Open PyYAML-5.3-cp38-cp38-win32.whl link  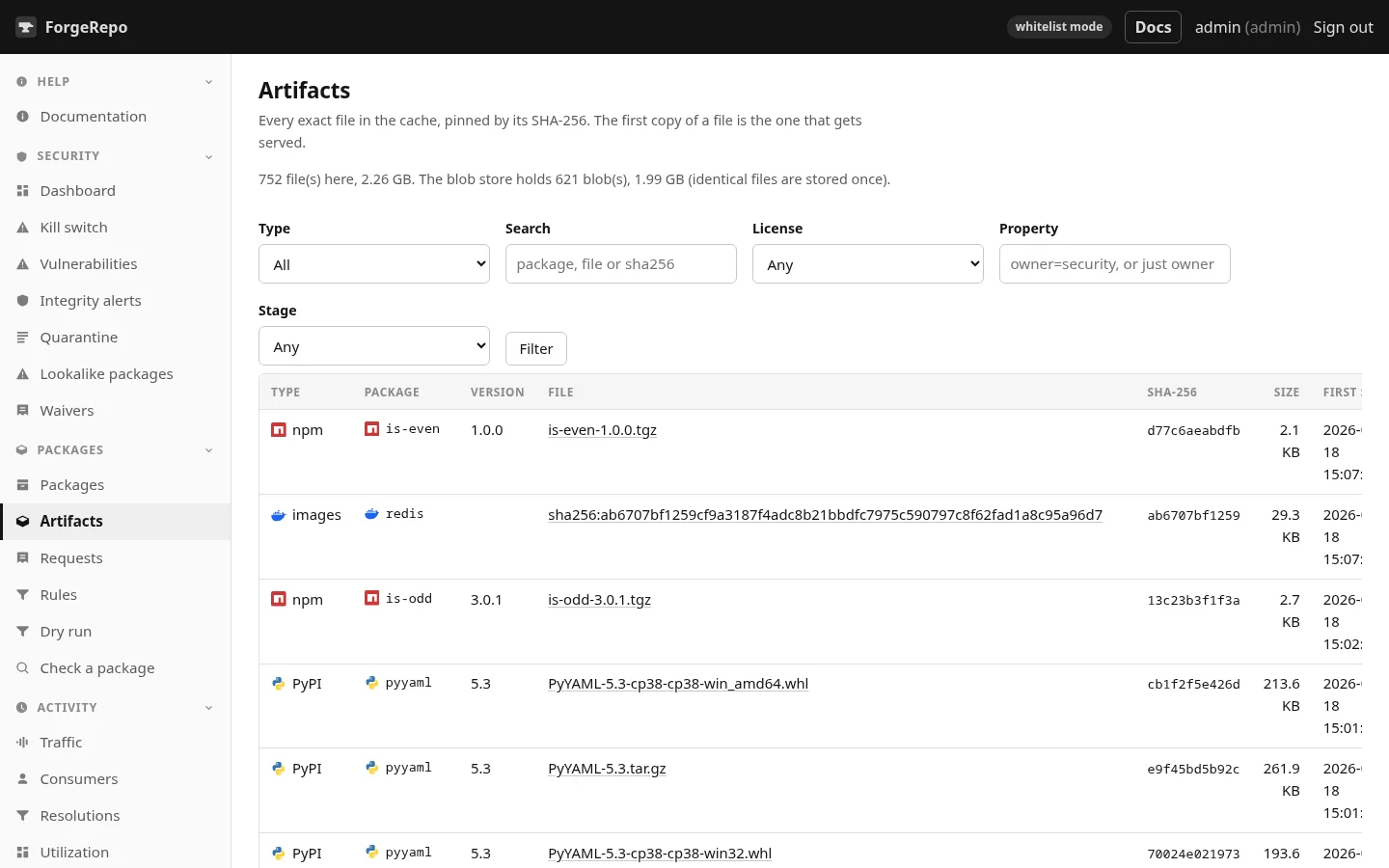click(660, 854)
